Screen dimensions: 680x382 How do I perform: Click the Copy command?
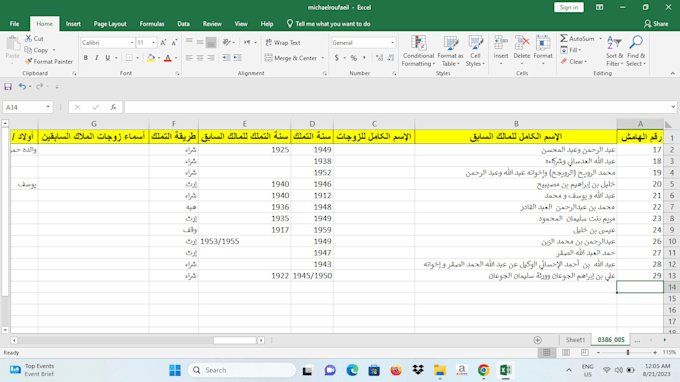pyautogui.click(x=36, y=50)
